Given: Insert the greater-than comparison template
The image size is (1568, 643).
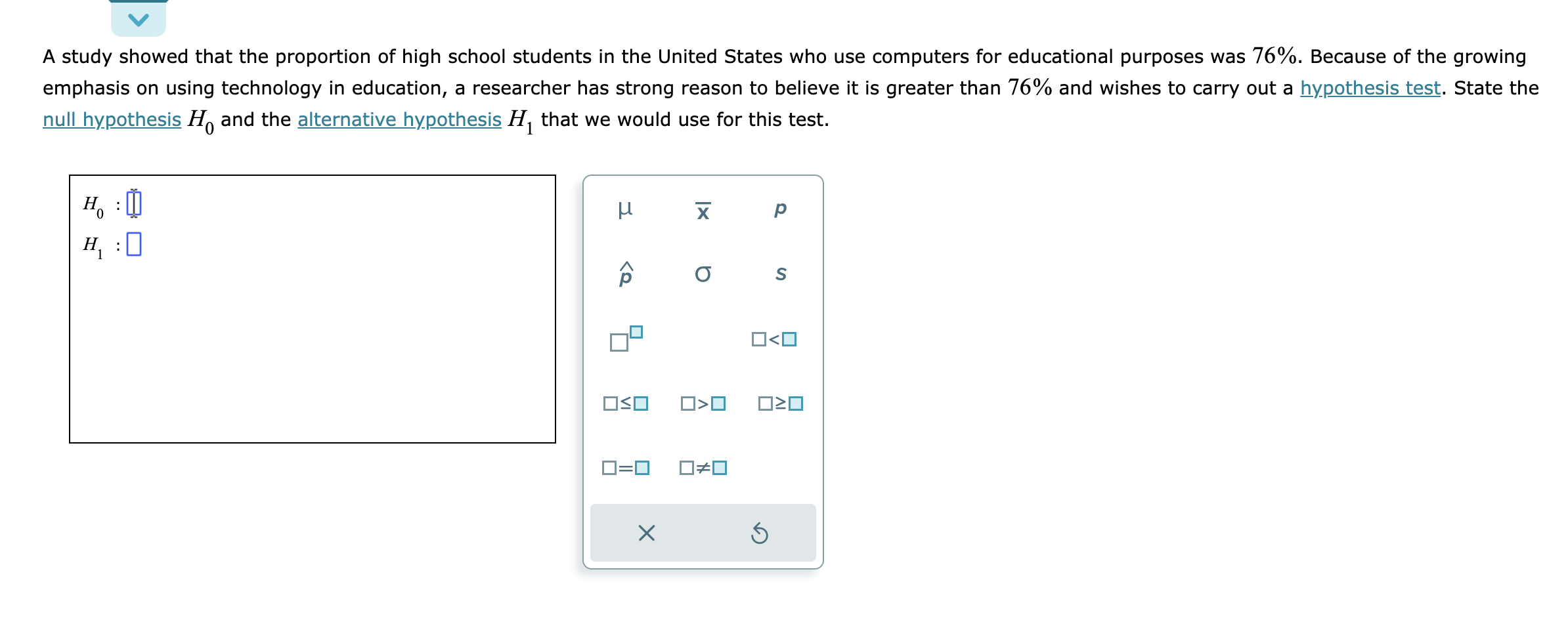Looking at the screenshot, I should pos(702,404).
